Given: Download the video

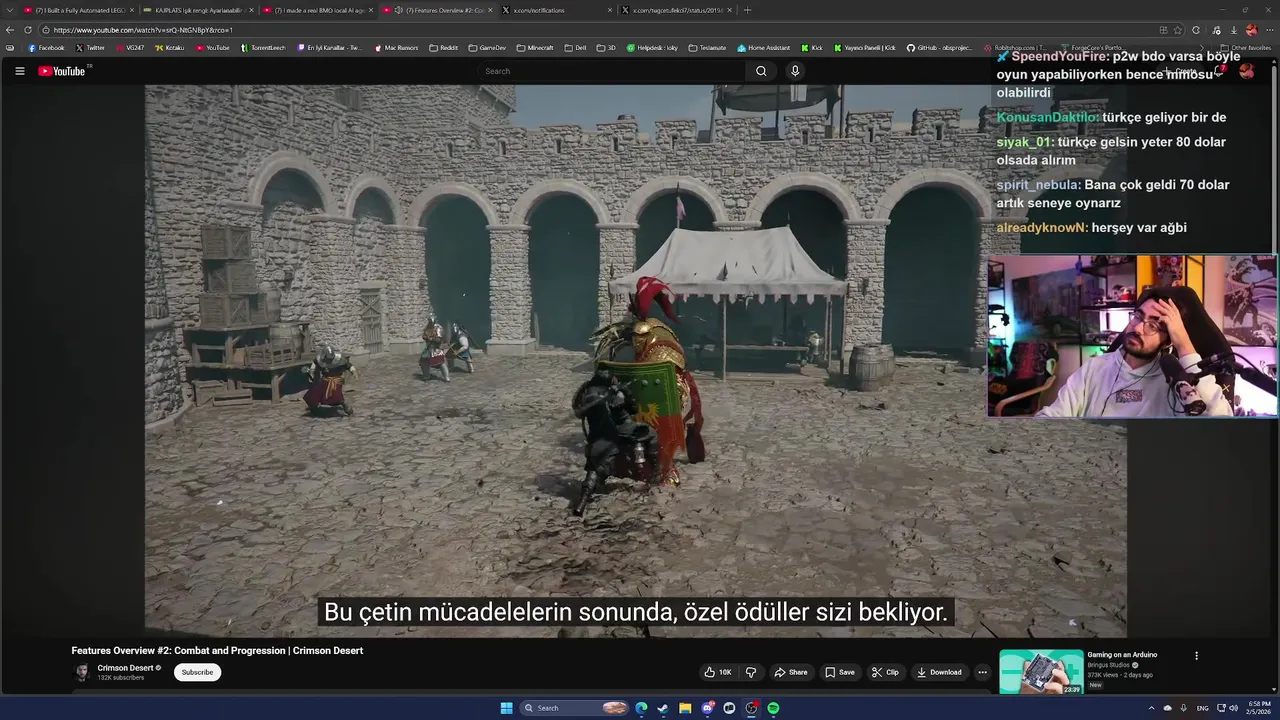Looking at the screenshot, I should coord(939,672).
